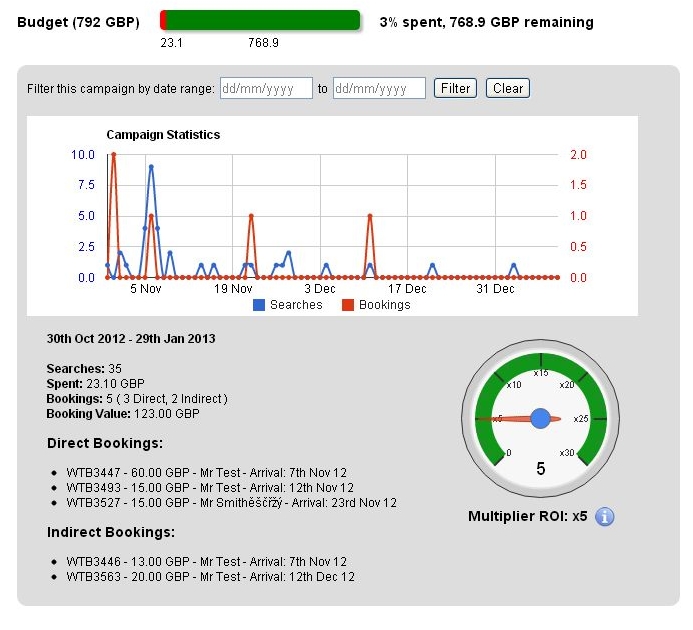Focus the end date filter field
This screenshot has height=630, width=693.
pyautogui.click(x=379, y=88)
